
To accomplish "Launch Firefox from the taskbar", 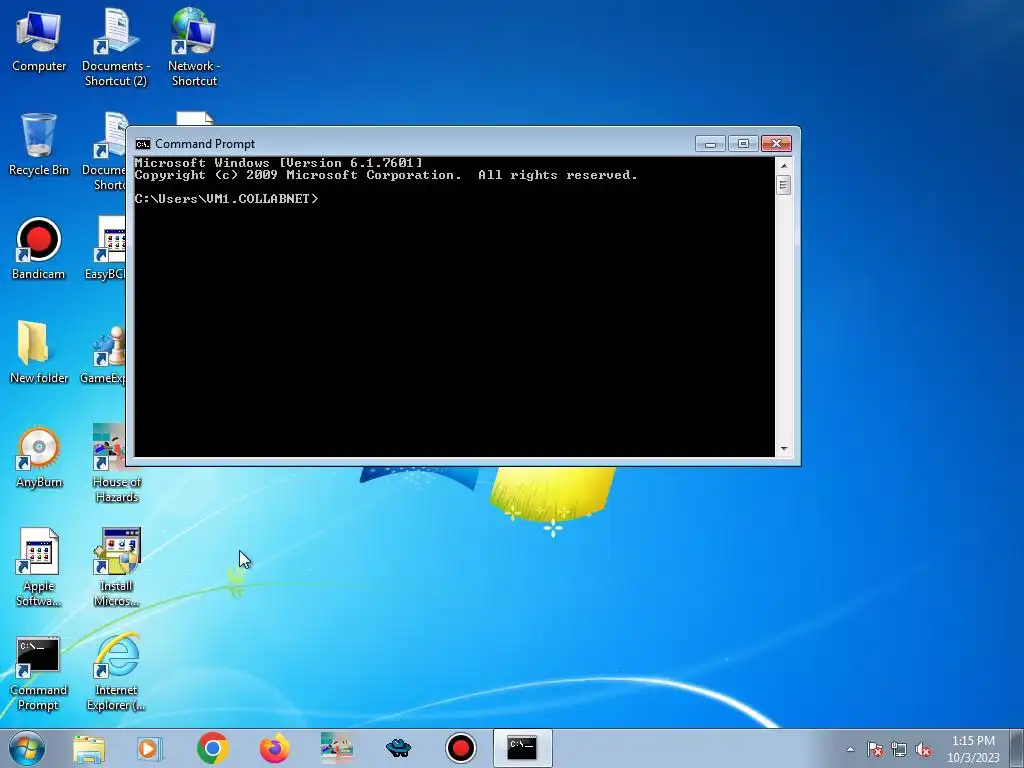I will click(x=274, y=748).
